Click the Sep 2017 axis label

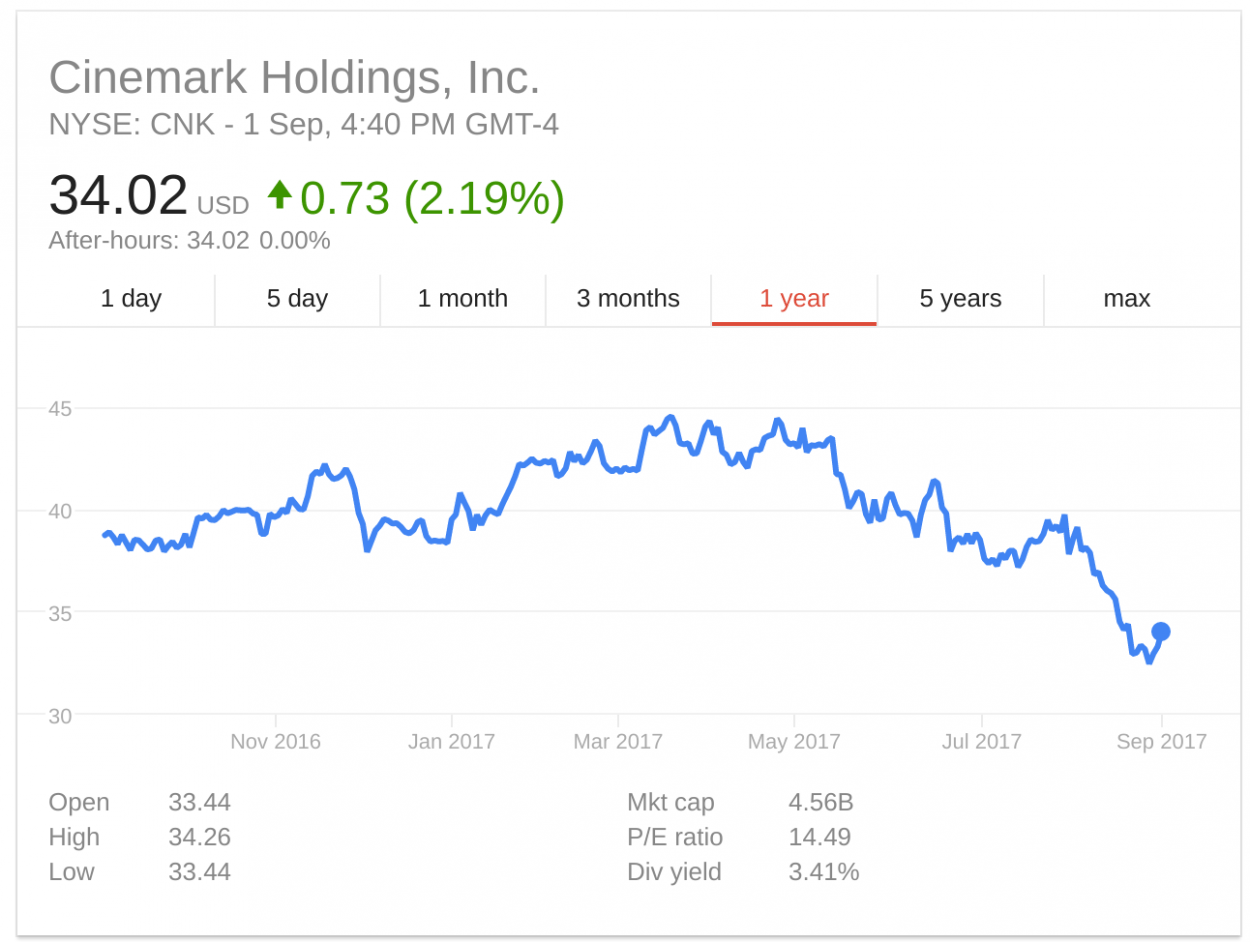pyautogui.click(x=1164, y=742)
